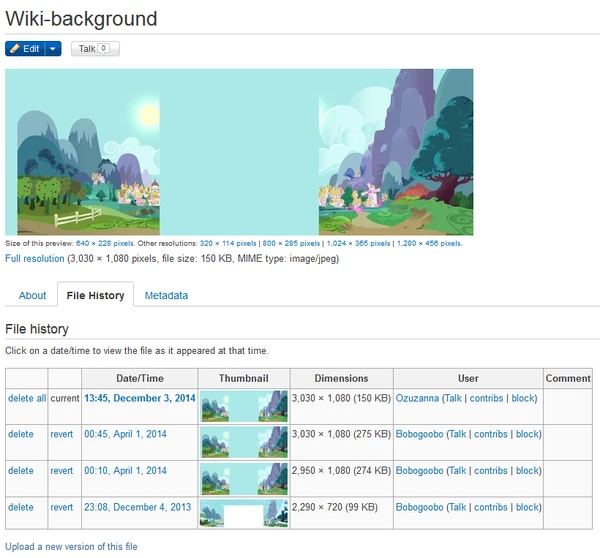Click the Comment column header
The height and width of the screenshot is (558, 600).
pyautogui.click(x=568, y=379)
